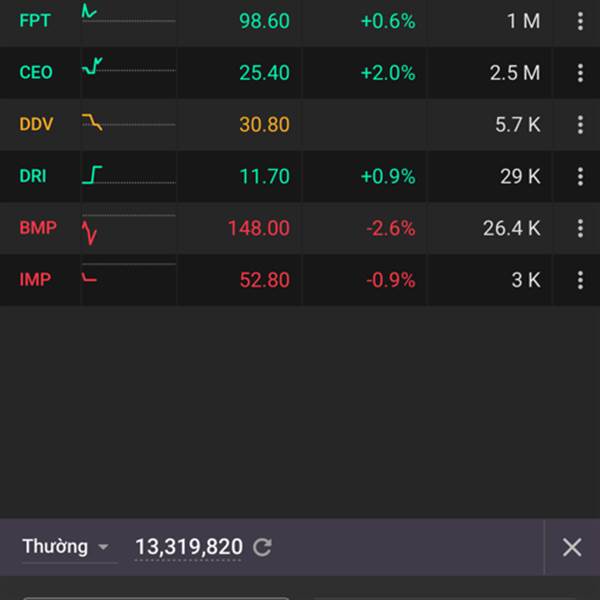Viewport: 600px width, 600px height.
Task: View the CEO sparkline chart
Action: (128, 69)
